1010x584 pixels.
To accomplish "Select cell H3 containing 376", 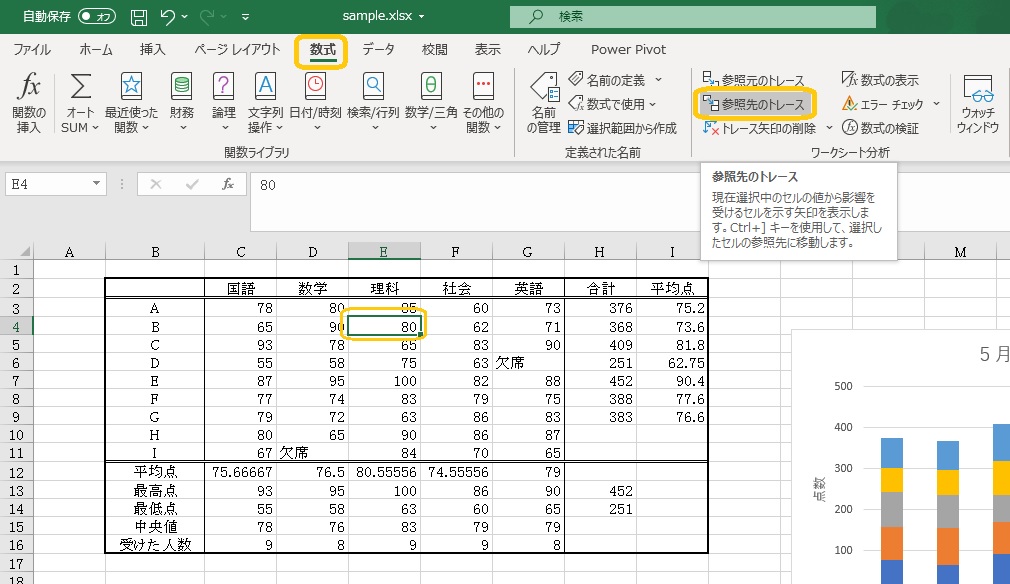I will (599, 308).
